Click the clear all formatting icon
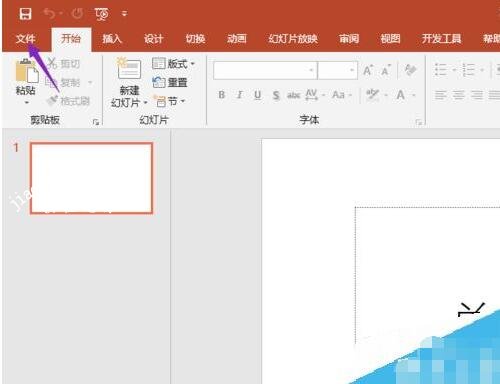This screenshot has height=384, width=500. [410, 70]
